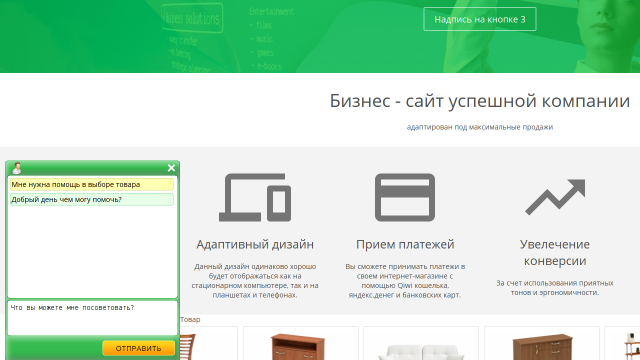Click the 'адаптирован под максимальные продажи' subtitle
The width and height of the screenshot is (640, 360).
pos(480,127)
